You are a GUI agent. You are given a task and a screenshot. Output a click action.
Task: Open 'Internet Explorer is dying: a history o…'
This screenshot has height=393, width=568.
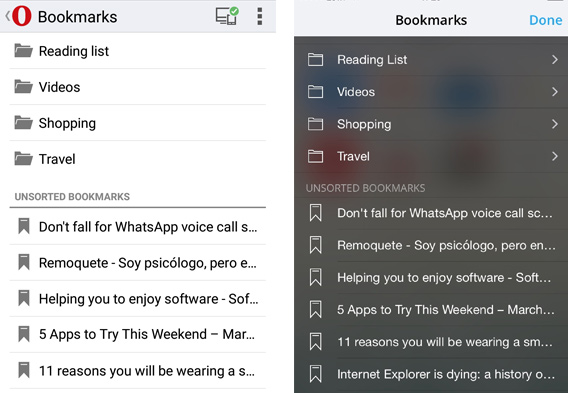(x=446, y=375)
